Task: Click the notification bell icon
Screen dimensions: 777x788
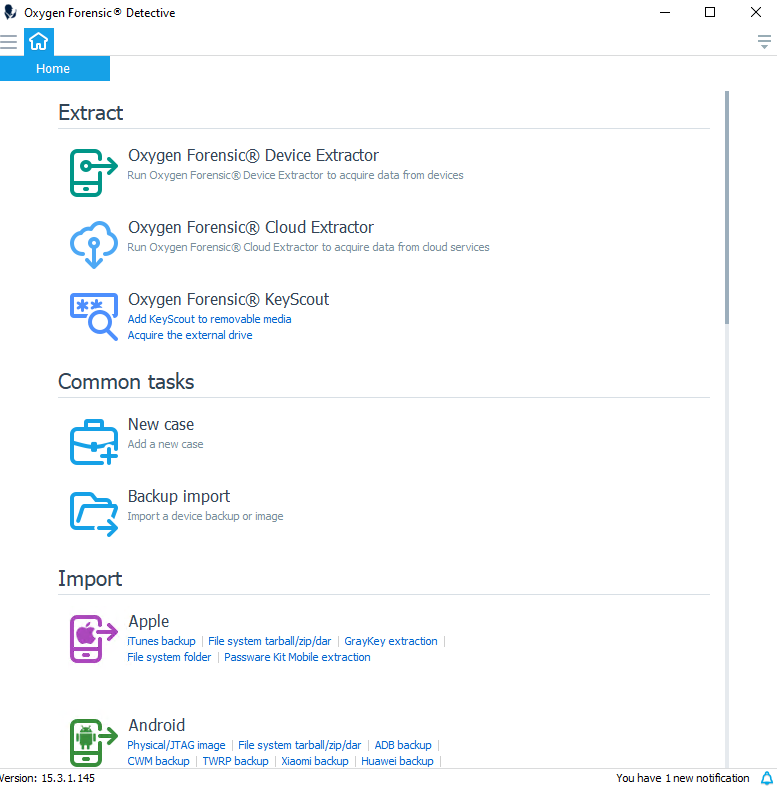Action: [x=766, y=778]
